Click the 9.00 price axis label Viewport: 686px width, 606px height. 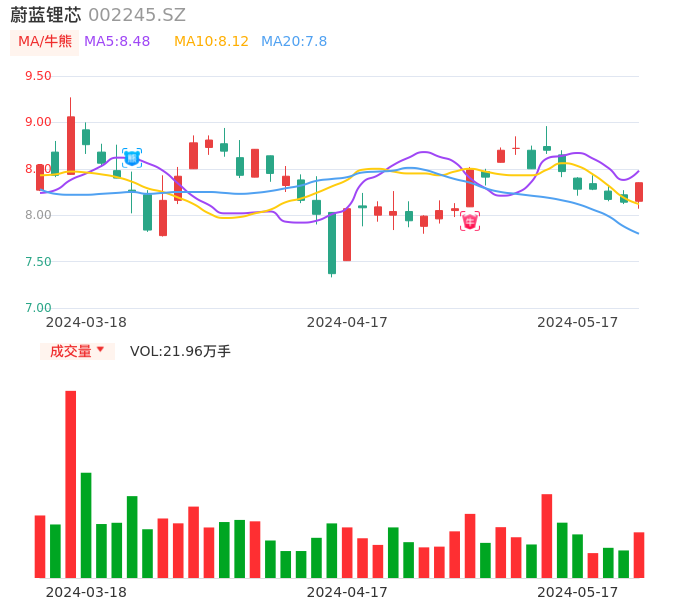tap(38, 122)
